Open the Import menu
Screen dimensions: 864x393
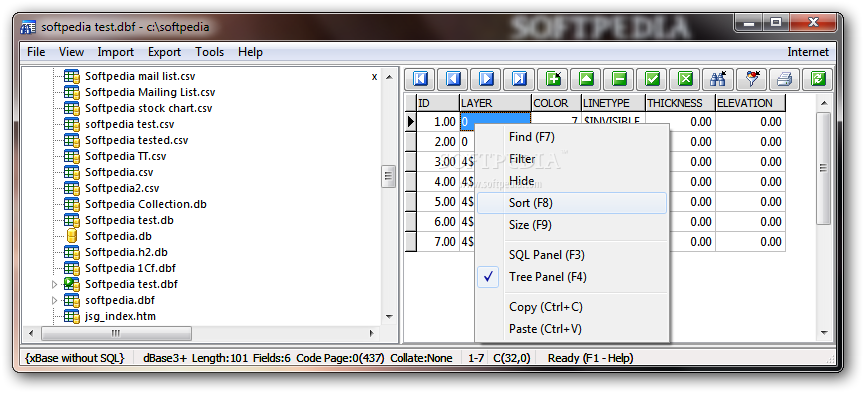click(x=116, y=52)
